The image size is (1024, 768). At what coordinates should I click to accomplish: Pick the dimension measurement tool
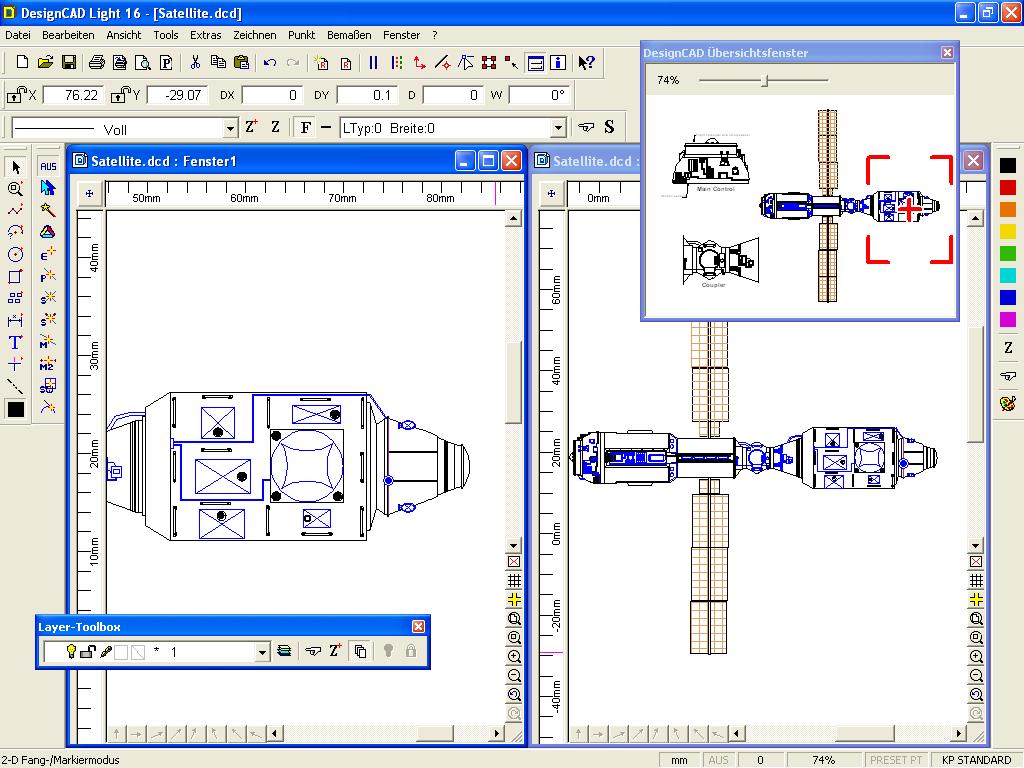coord(14,320)
